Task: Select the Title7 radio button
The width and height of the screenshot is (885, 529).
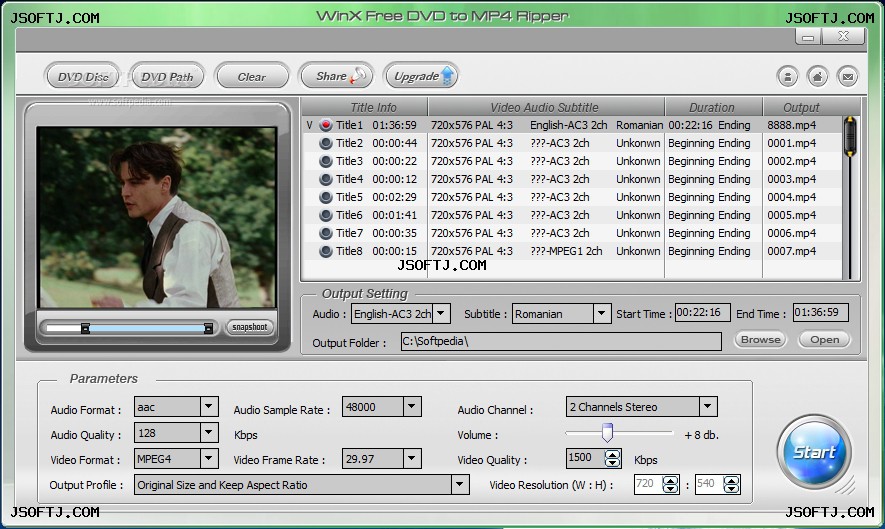Action: [326, 233]
